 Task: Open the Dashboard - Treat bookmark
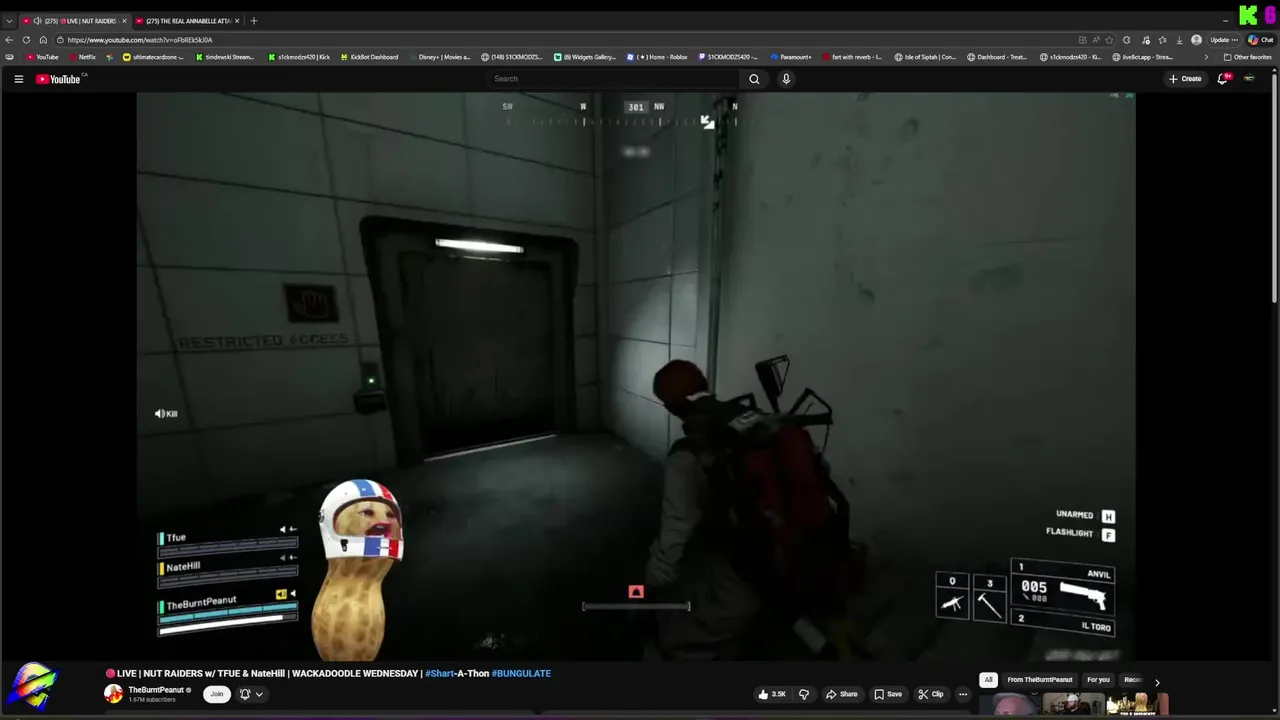997,57
